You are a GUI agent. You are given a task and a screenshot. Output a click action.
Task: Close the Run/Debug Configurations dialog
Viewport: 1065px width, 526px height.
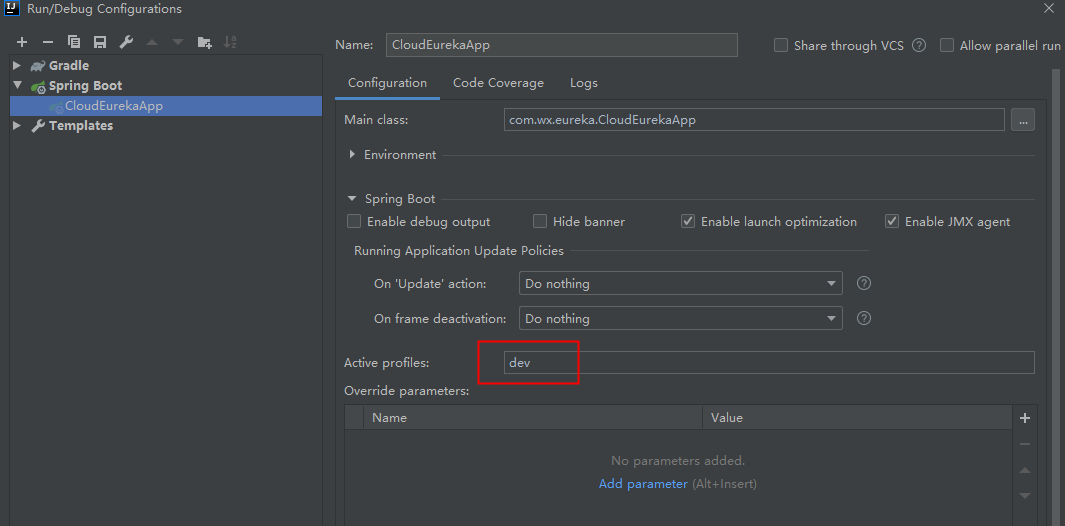pyautogui.click(x=1049, y=8)
